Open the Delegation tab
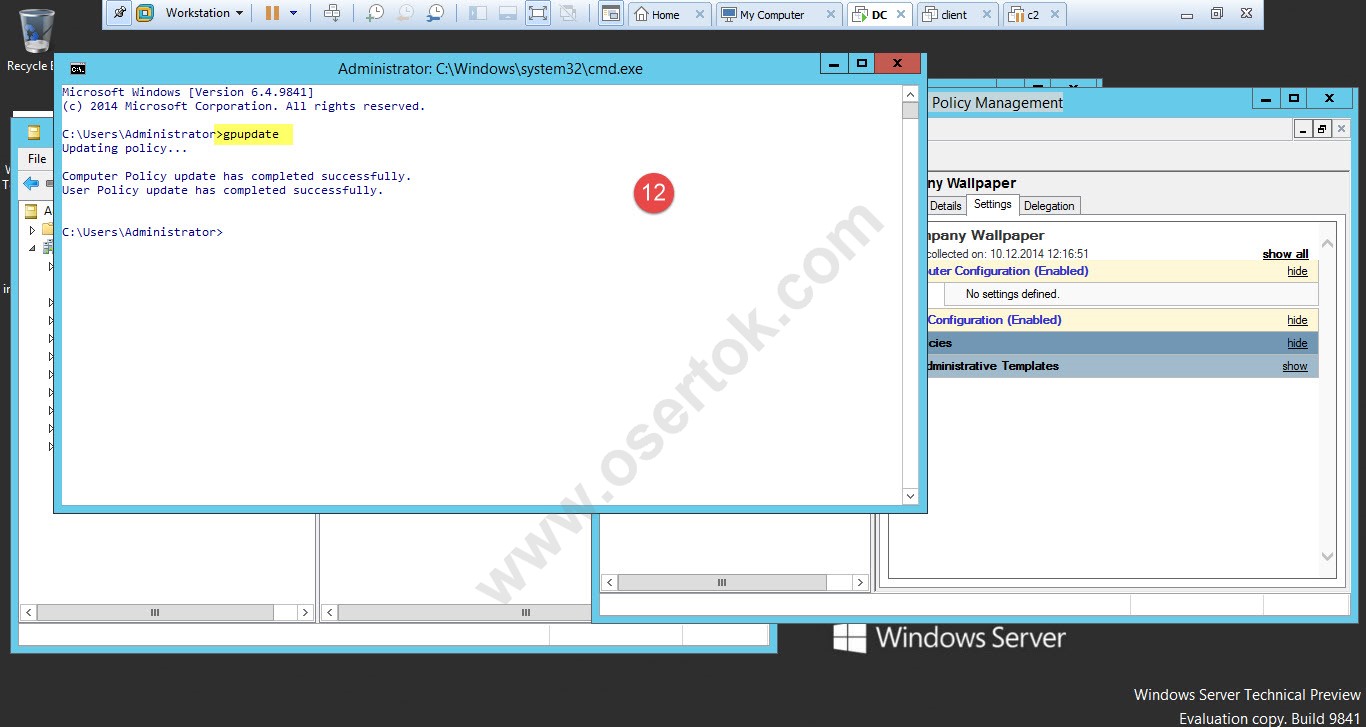 [x=1049, y=205]
